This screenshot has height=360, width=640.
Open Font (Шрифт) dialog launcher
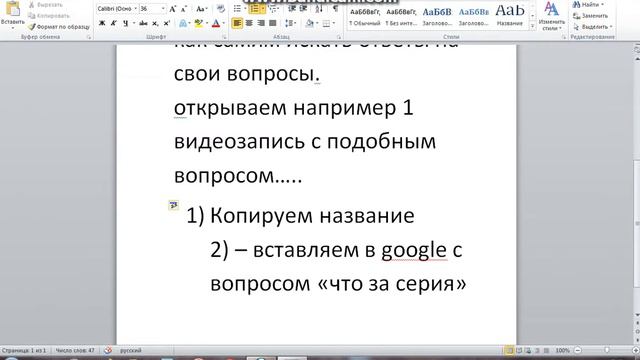tap(224, 37)
